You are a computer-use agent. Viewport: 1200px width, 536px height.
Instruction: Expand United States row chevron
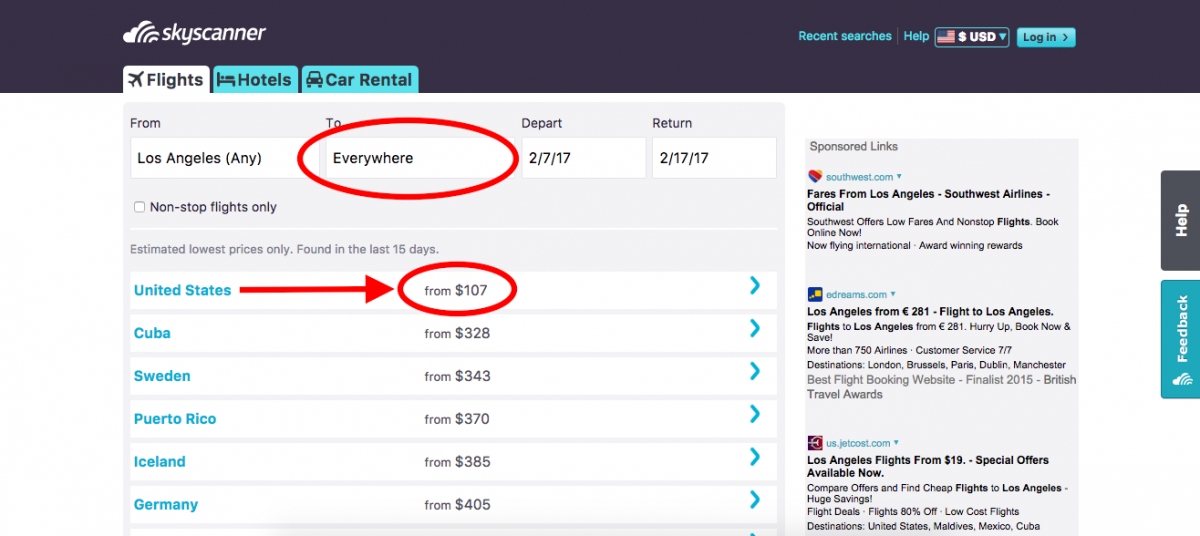pos(755,286)
